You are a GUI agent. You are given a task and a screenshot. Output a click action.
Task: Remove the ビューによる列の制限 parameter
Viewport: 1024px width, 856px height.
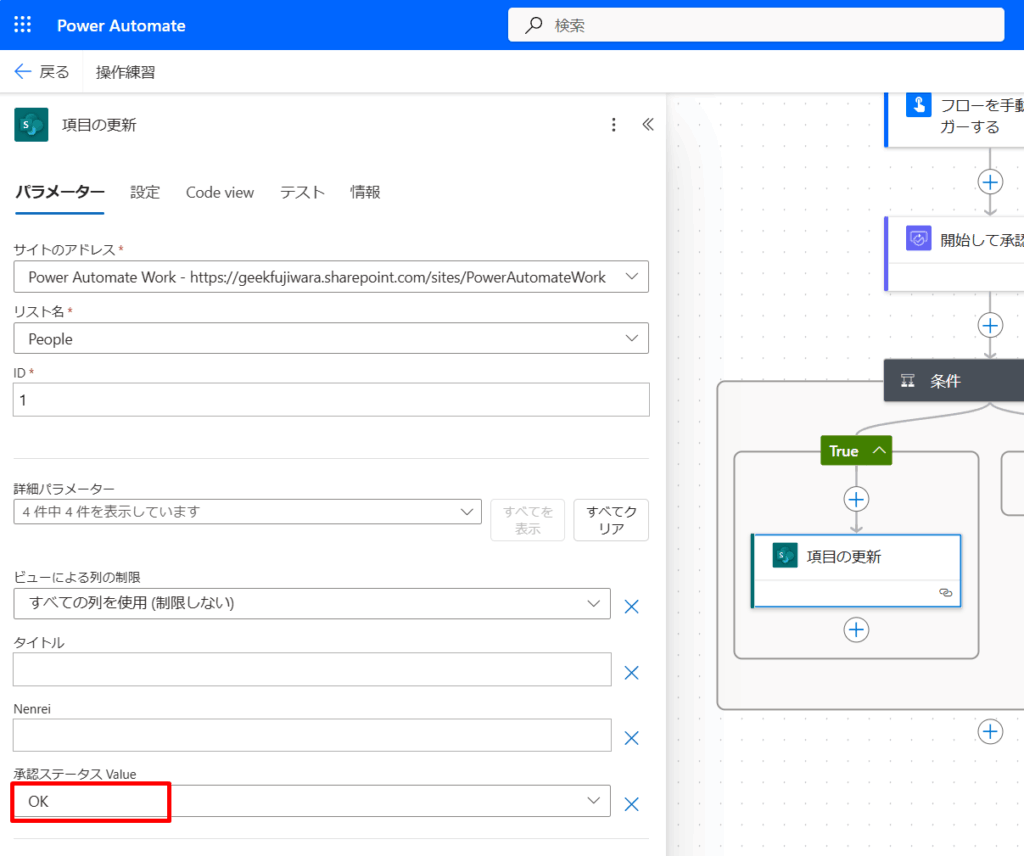(x=632, y=607)
